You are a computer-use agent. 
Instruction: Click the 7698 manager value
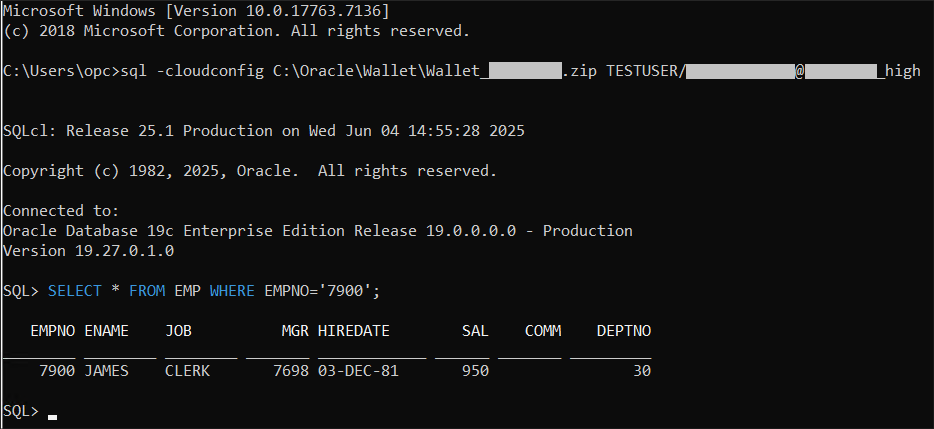point(291,371)
